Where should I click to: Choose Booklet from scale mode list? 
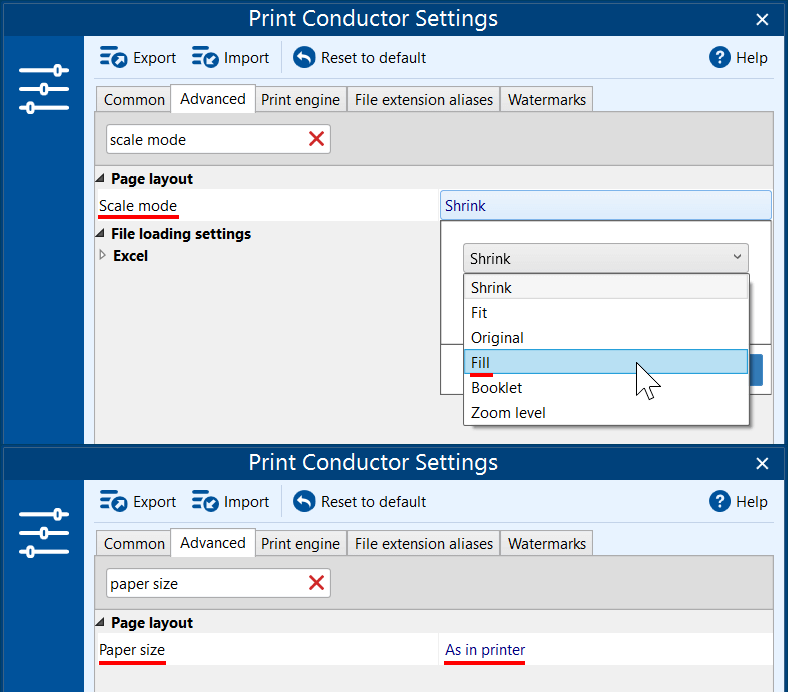[606, 387]
